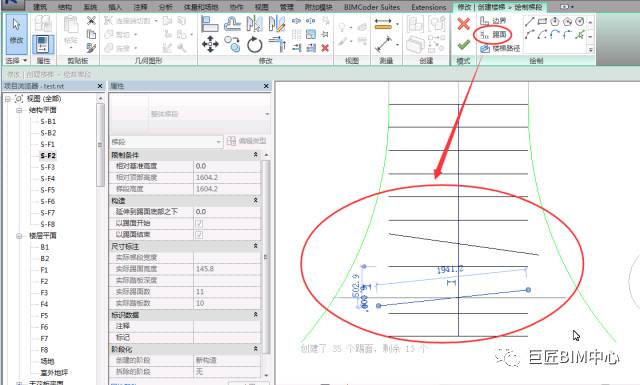
Task: Cancel edit mode with red X
Action: [x=463, y=24]
